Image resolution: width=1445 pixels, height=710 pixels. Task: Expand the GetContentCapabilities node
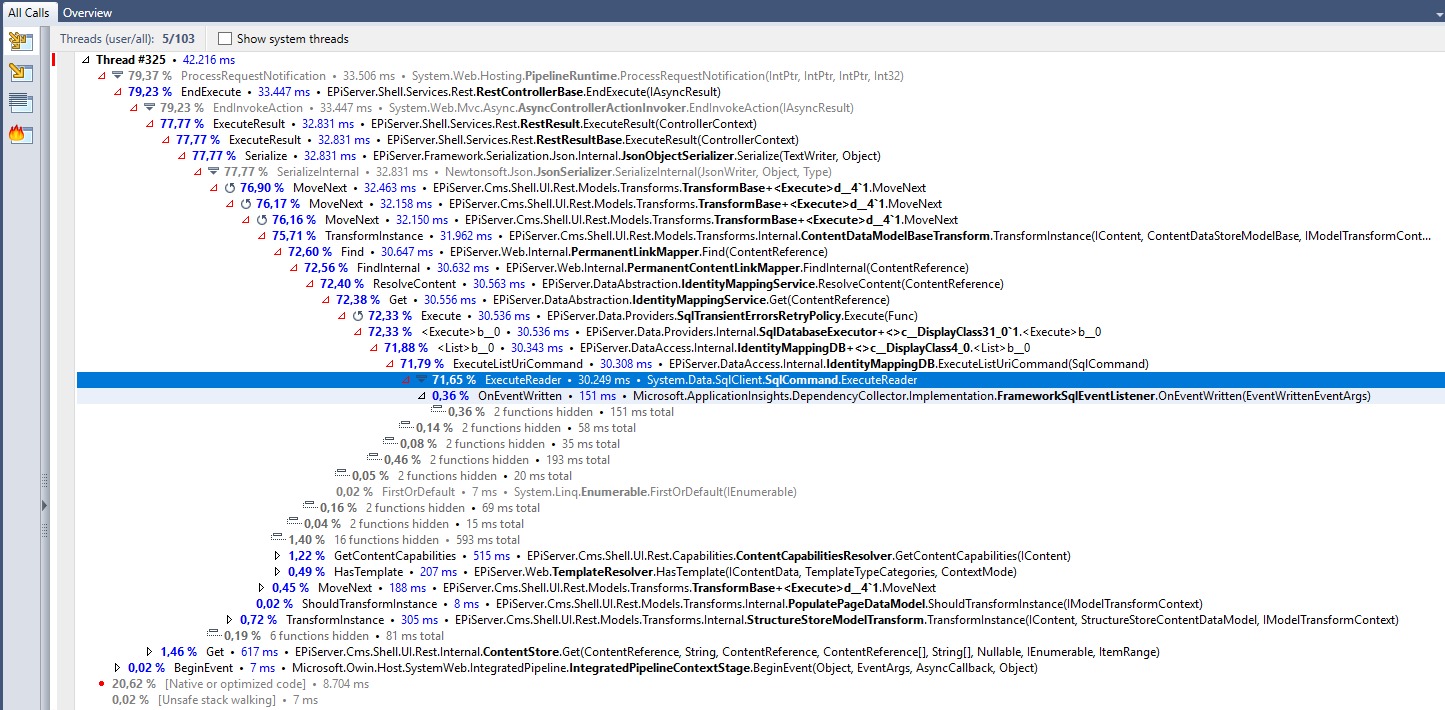coord(278,556)
